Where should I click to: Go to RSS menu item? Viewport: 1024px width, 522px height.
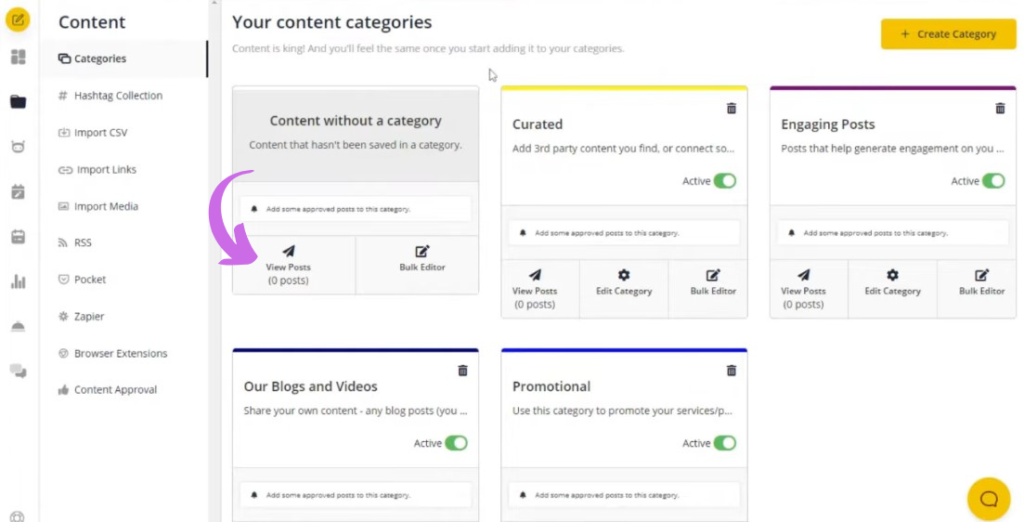click(x=75, y=243)
